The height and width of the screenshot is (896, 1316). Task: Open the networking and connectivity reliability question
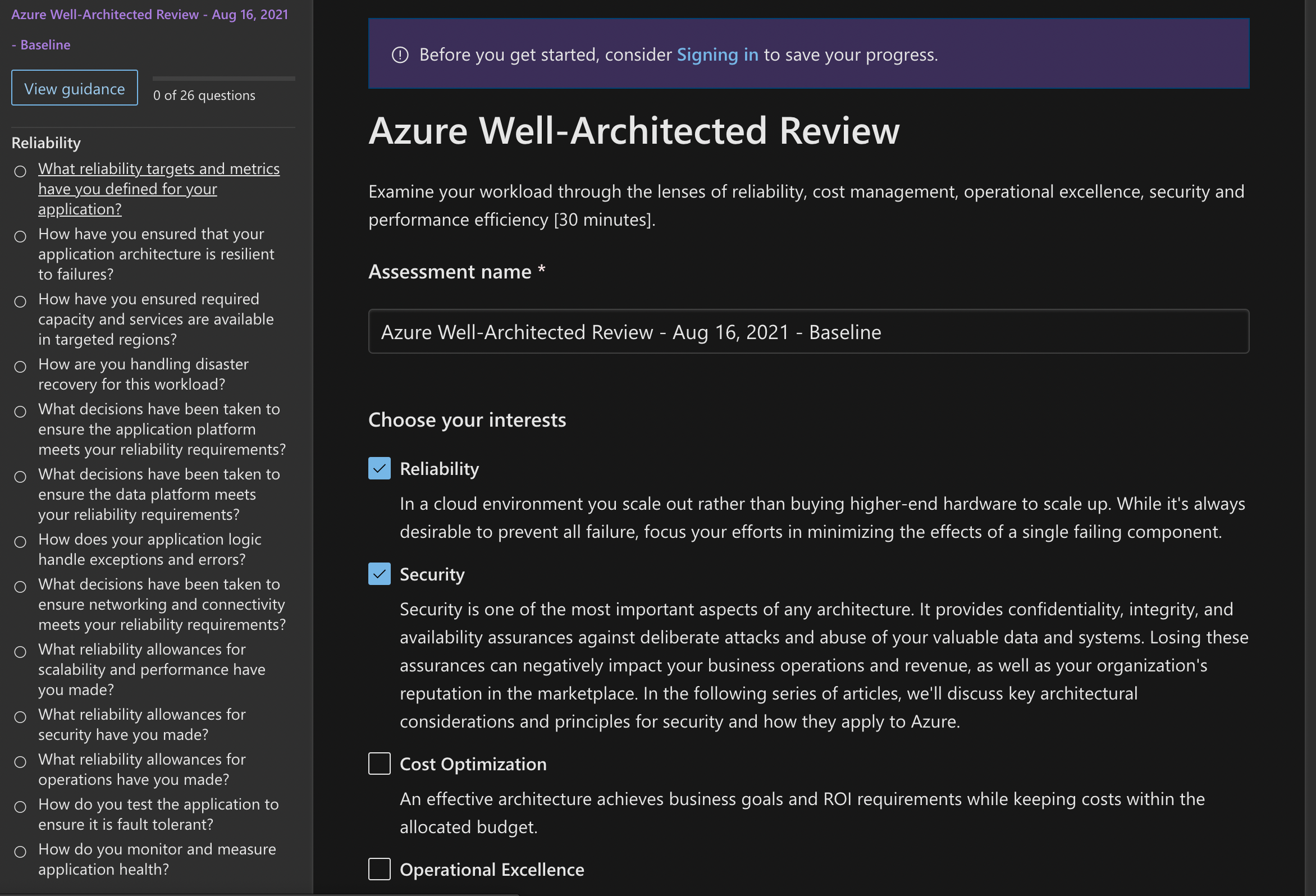pos(161,604)
